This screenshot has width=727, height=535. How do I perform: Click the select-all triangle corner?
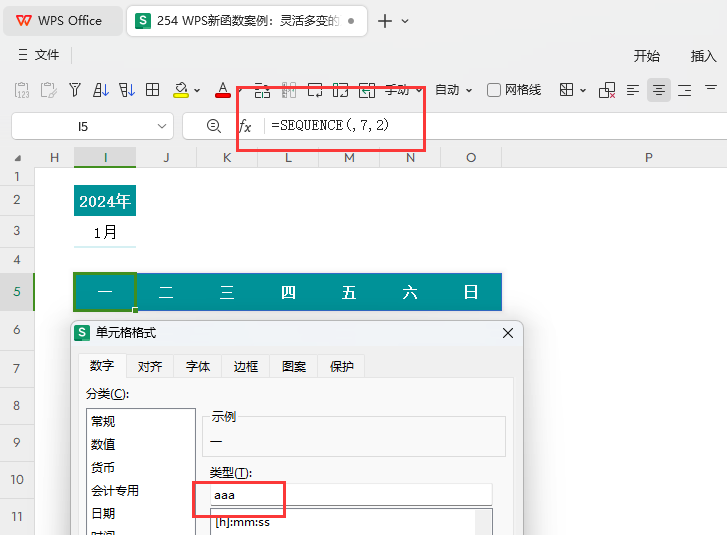18,158
